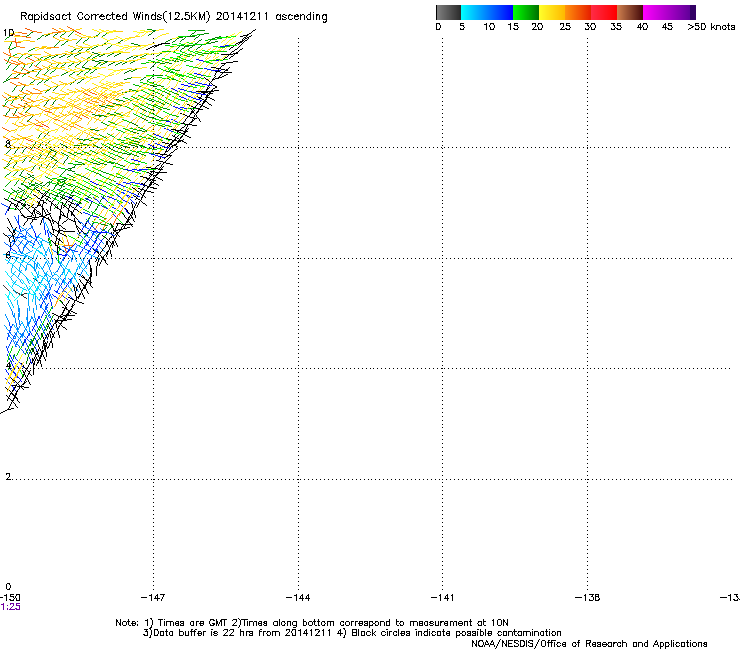Click the 'Rapidscat Corrected Winds' title text
Viewport: 740px width, 650px height.
[174, 17]
